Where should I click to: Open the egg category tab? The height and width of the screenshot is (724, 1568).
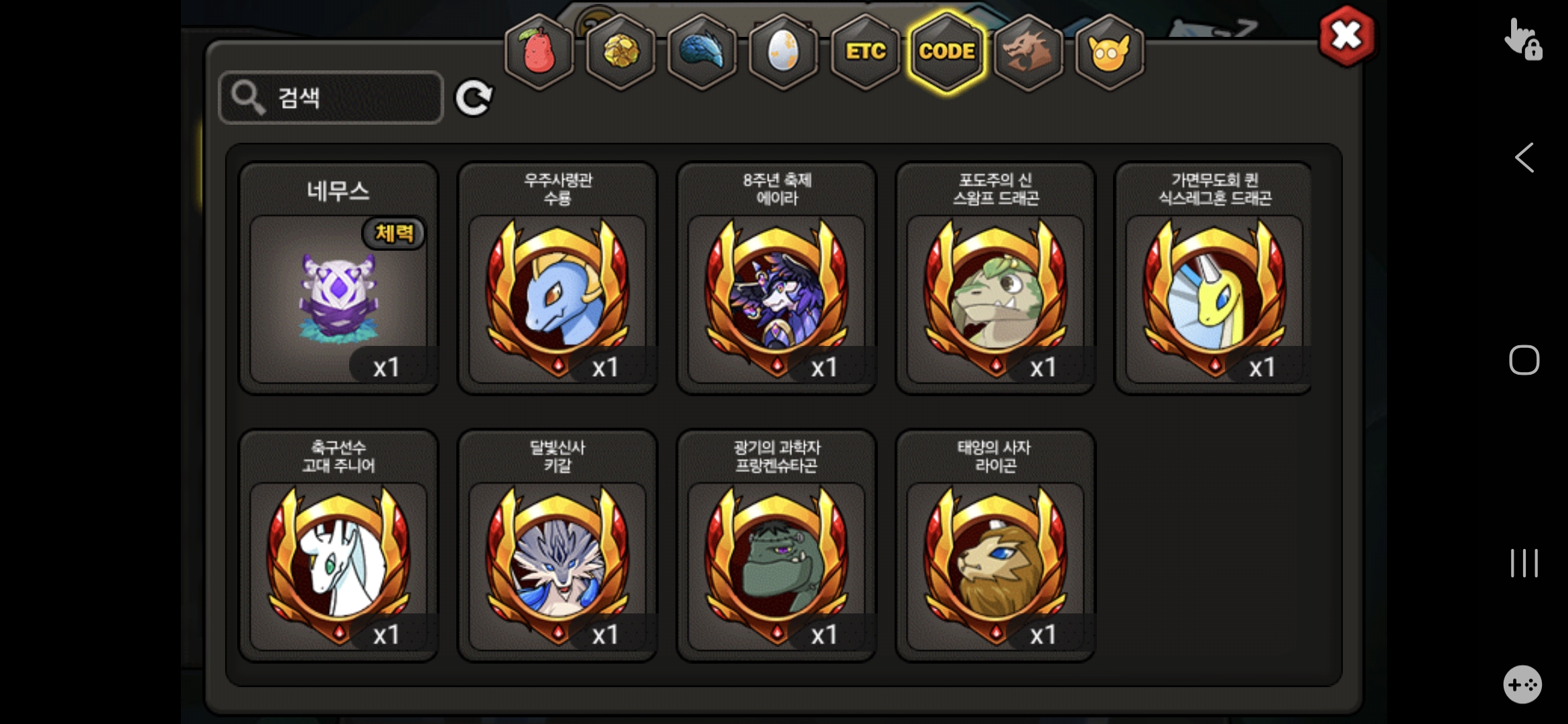tap(783, 52)
